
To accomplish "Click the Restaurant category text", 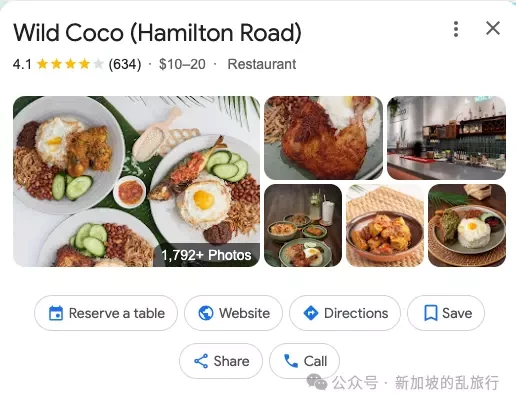I will click(262, 64).
